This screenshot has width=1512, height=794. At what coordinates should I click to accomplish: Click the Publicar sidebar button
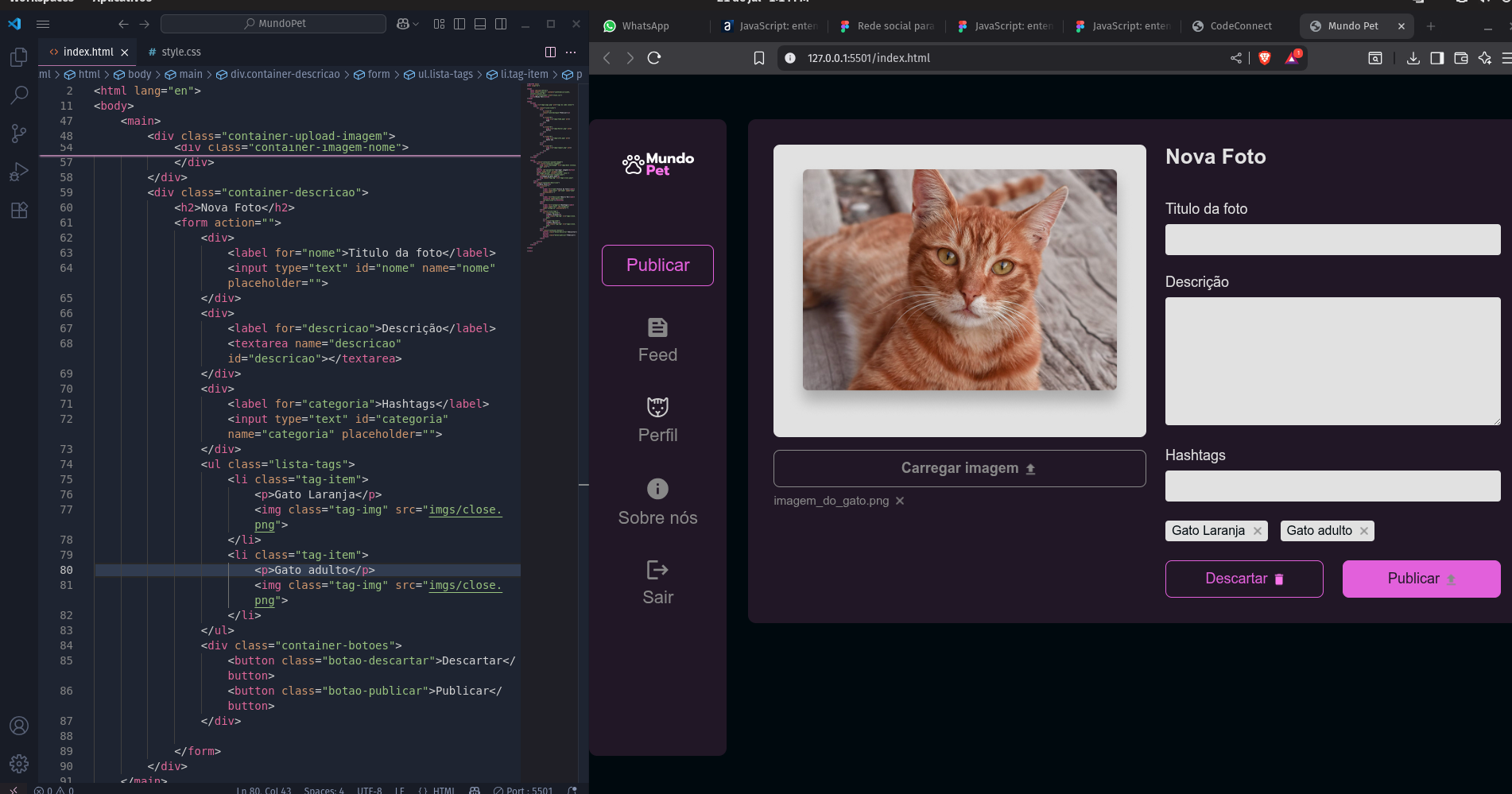point(658,265)
